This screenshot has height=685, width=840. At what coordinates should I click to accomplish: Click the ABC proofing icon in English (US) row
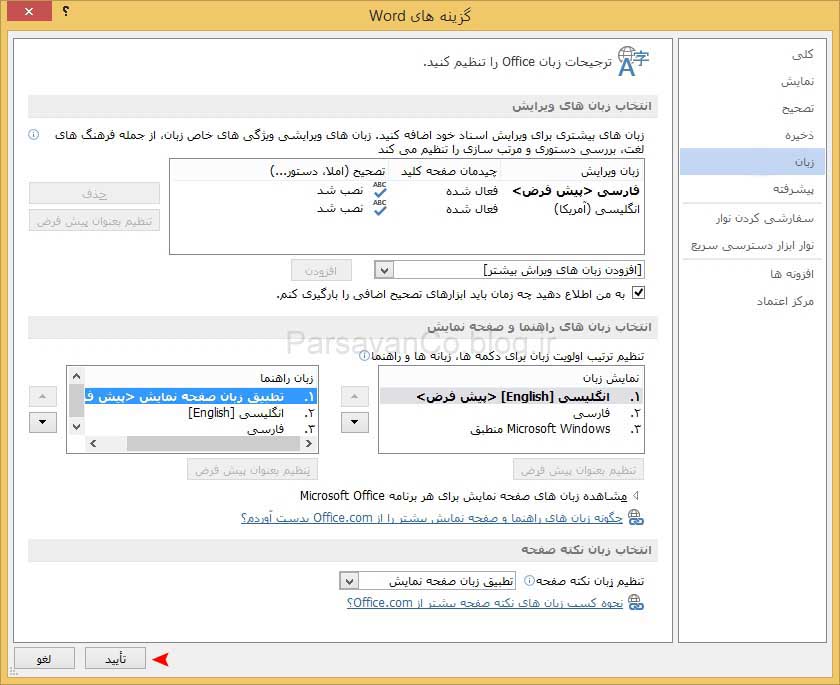(379, 208)
